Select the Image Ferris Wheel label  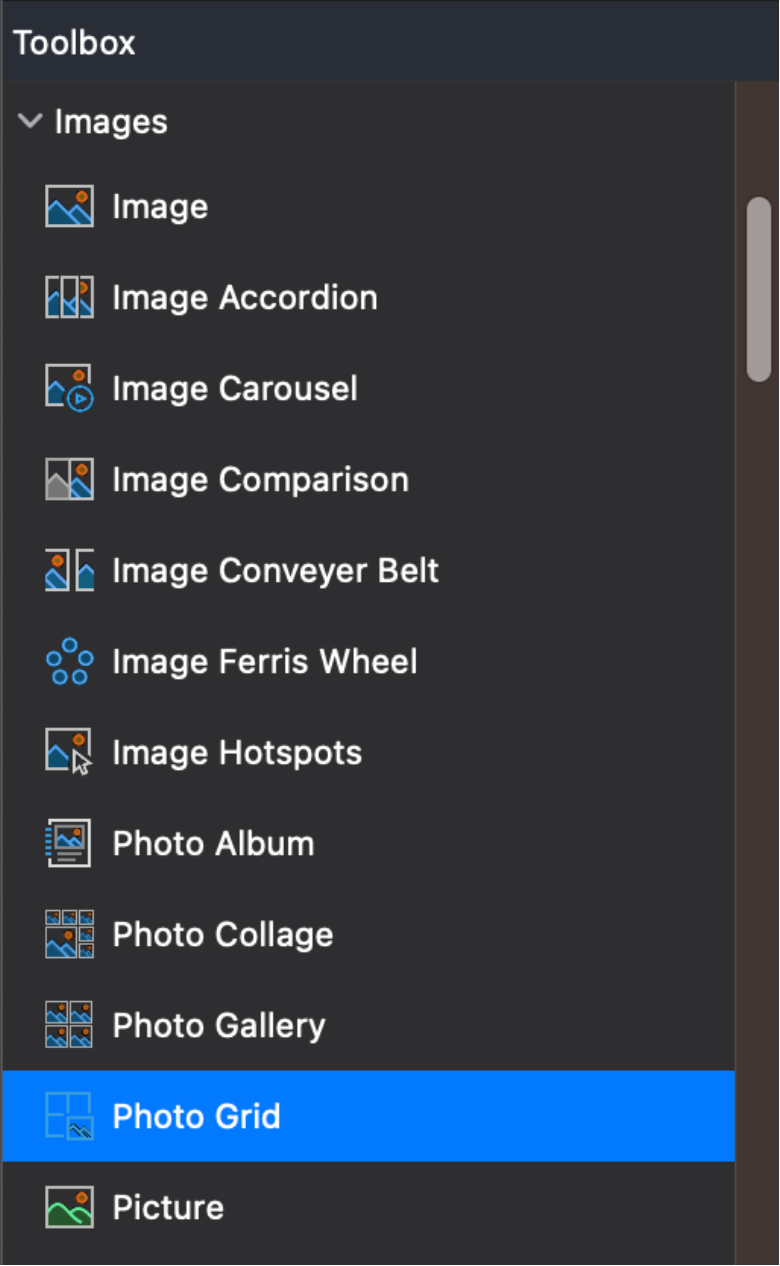[x=265, y=662]
